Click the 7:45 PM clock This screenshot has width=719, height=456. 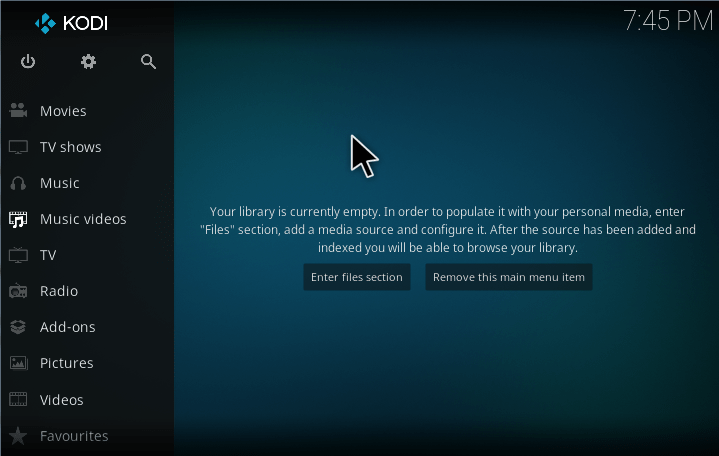(668, 21)
